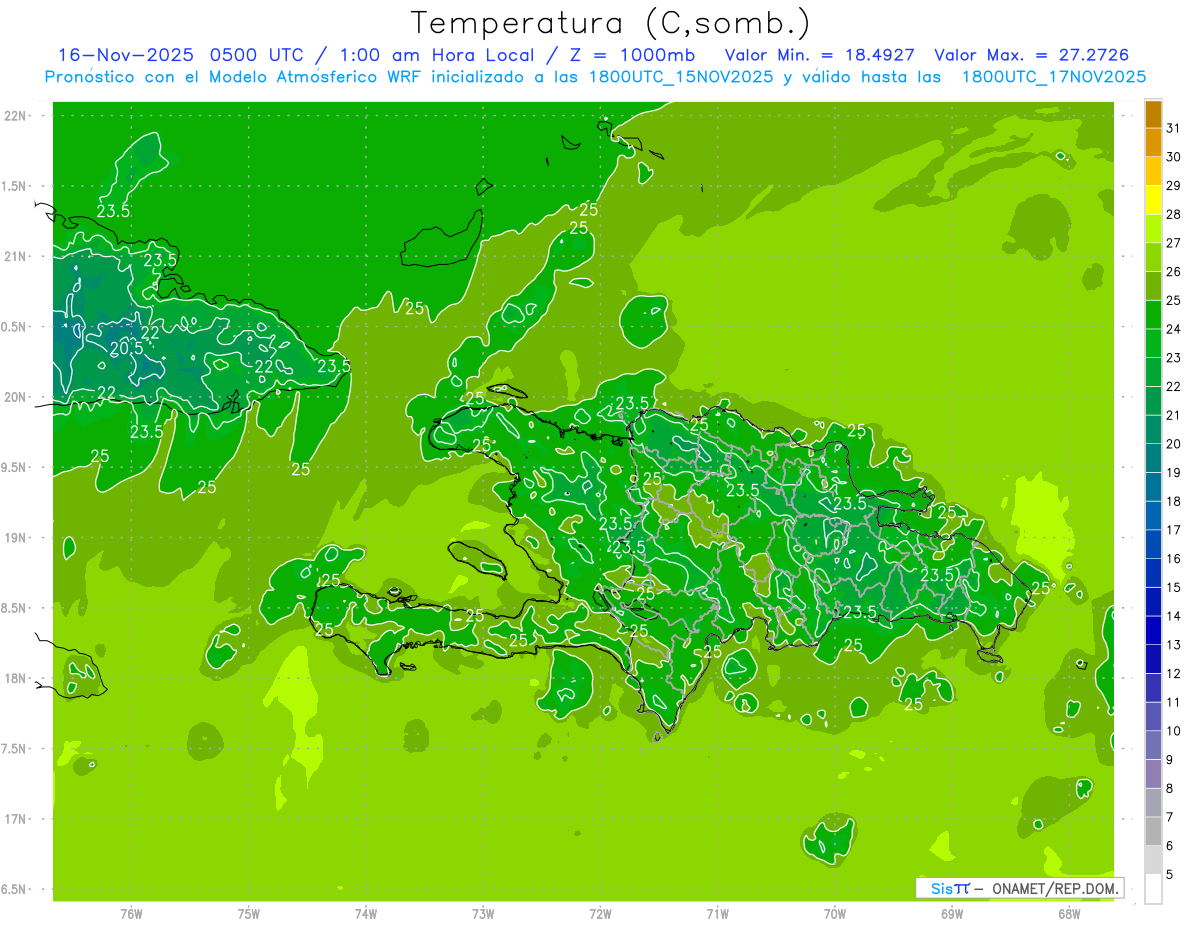Pick the teal swatch between 19 and 20
The height and width of the screenshot is (927, 1200).
[x=1153, y=458]
